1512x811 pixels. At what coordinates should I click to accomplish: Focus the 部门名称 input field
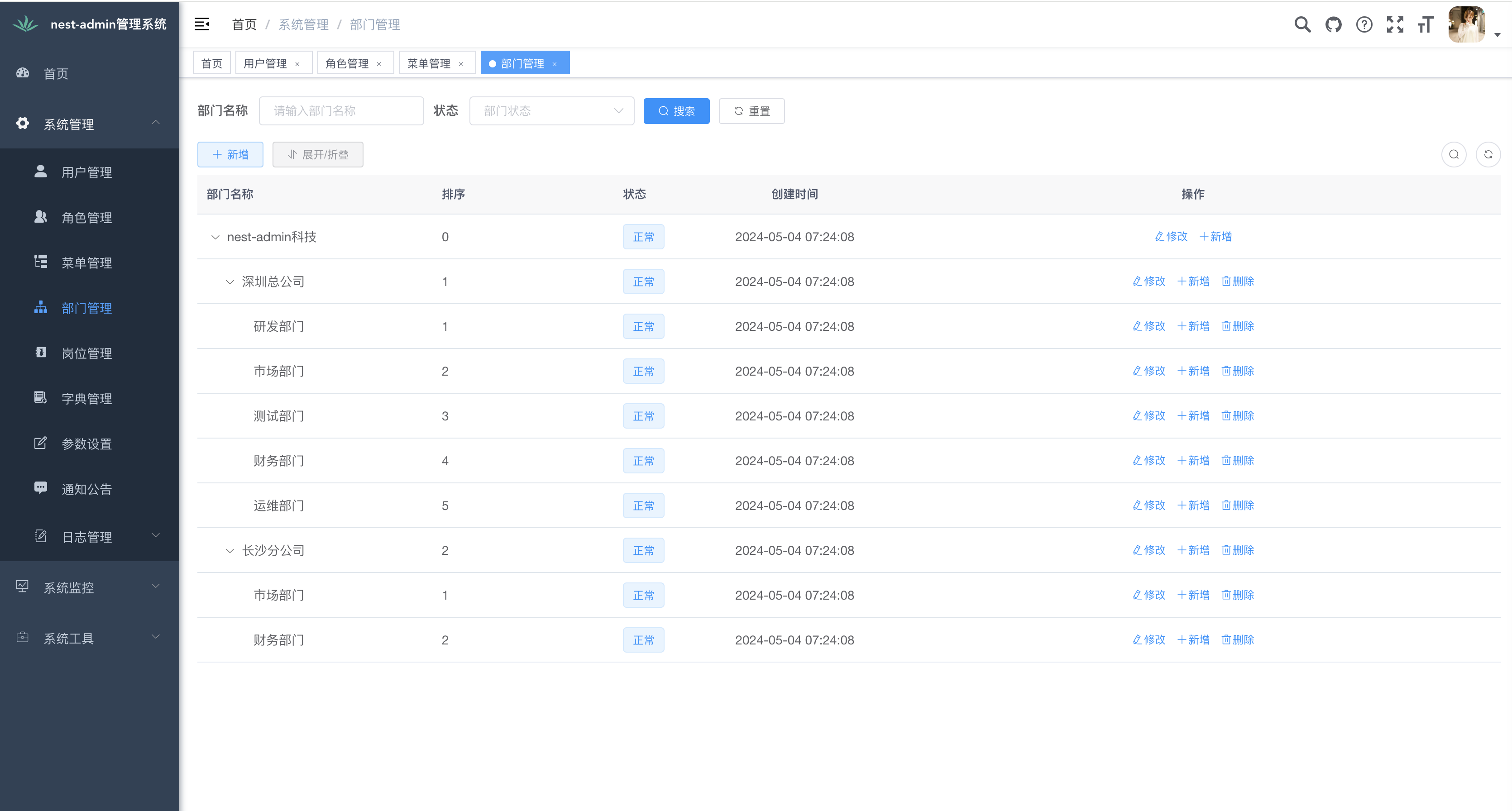341,111
